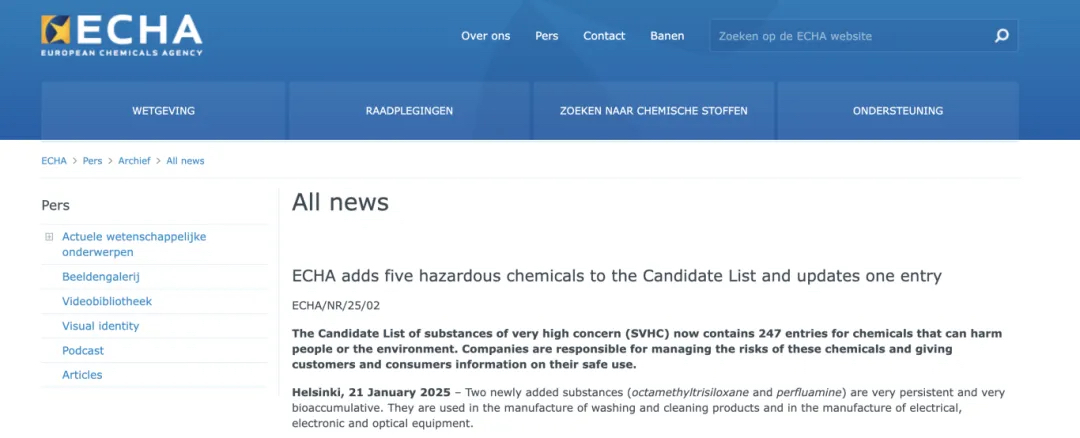Open the Pers header link
The height and width of the screenshot is (438, 1080).
(547, 36)
